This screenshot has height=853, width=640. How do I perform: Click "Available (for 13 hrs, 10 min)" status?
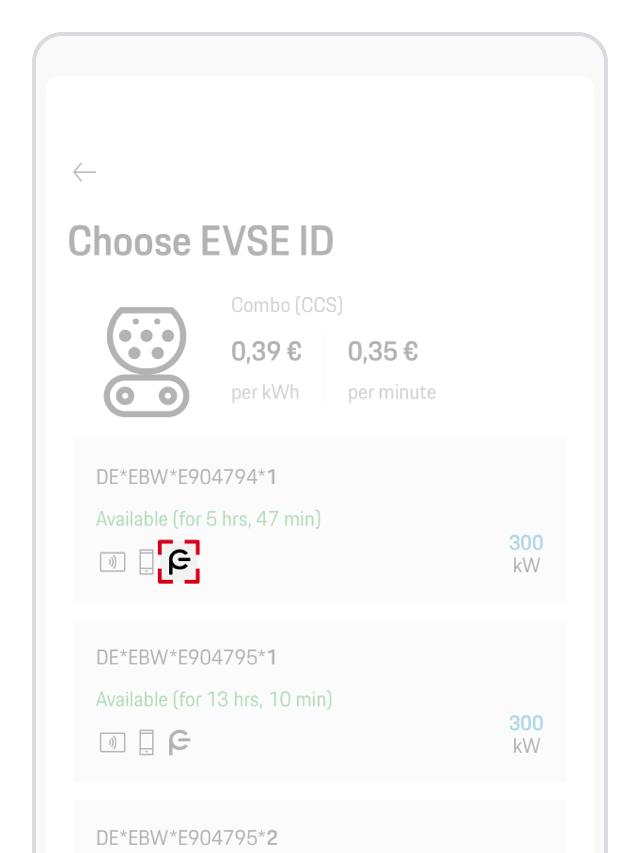[214, 699]
